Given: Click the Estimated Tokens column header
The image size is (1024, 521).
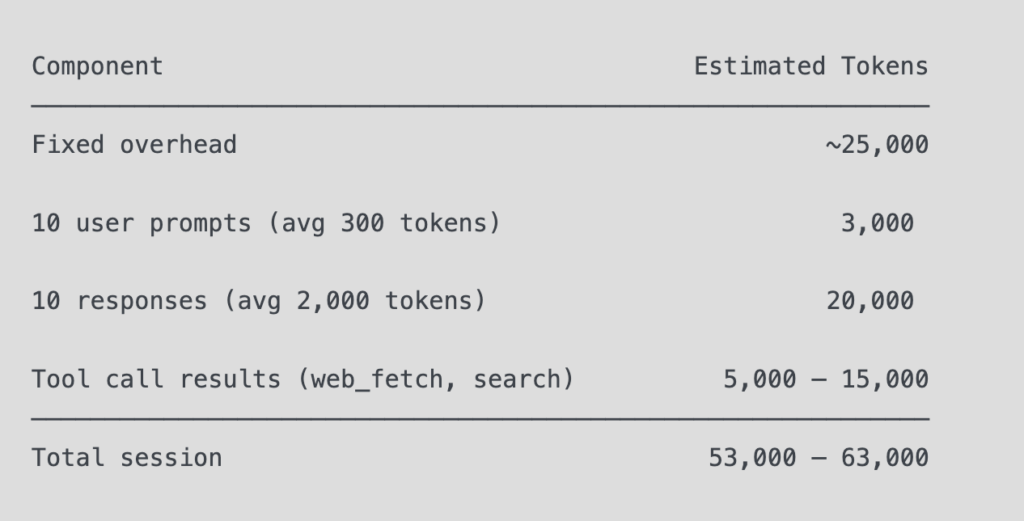Looking at the screenshot, I should (811, 67).
